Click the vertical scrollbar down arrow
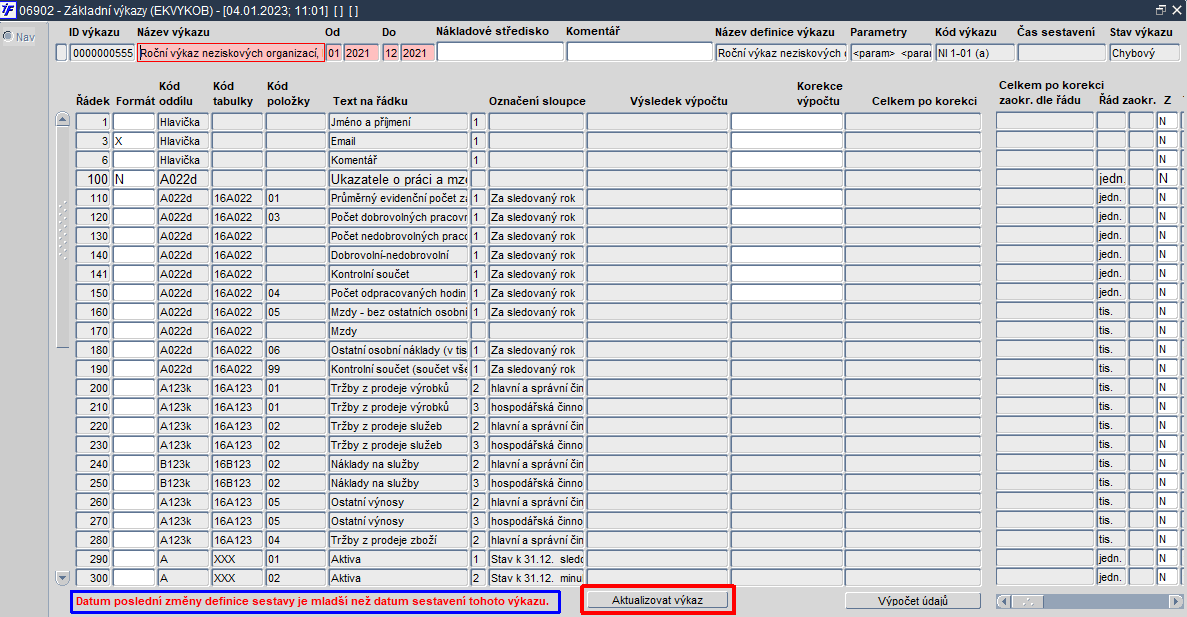 pyautogui.click(x=63, y=578)
